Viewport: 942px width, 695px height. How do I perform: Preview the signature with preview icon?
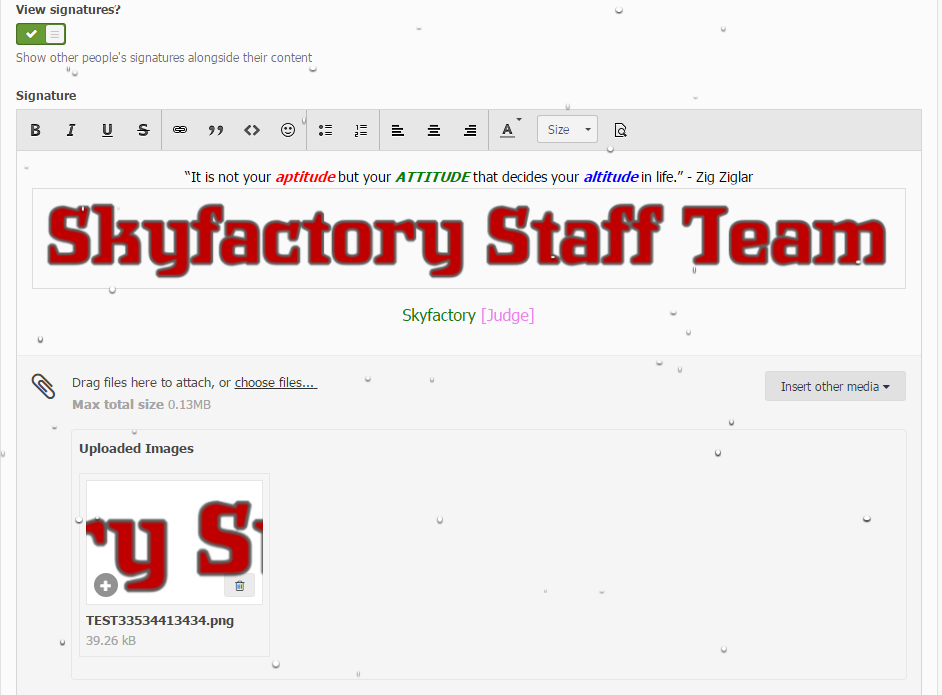pos(620,130)
